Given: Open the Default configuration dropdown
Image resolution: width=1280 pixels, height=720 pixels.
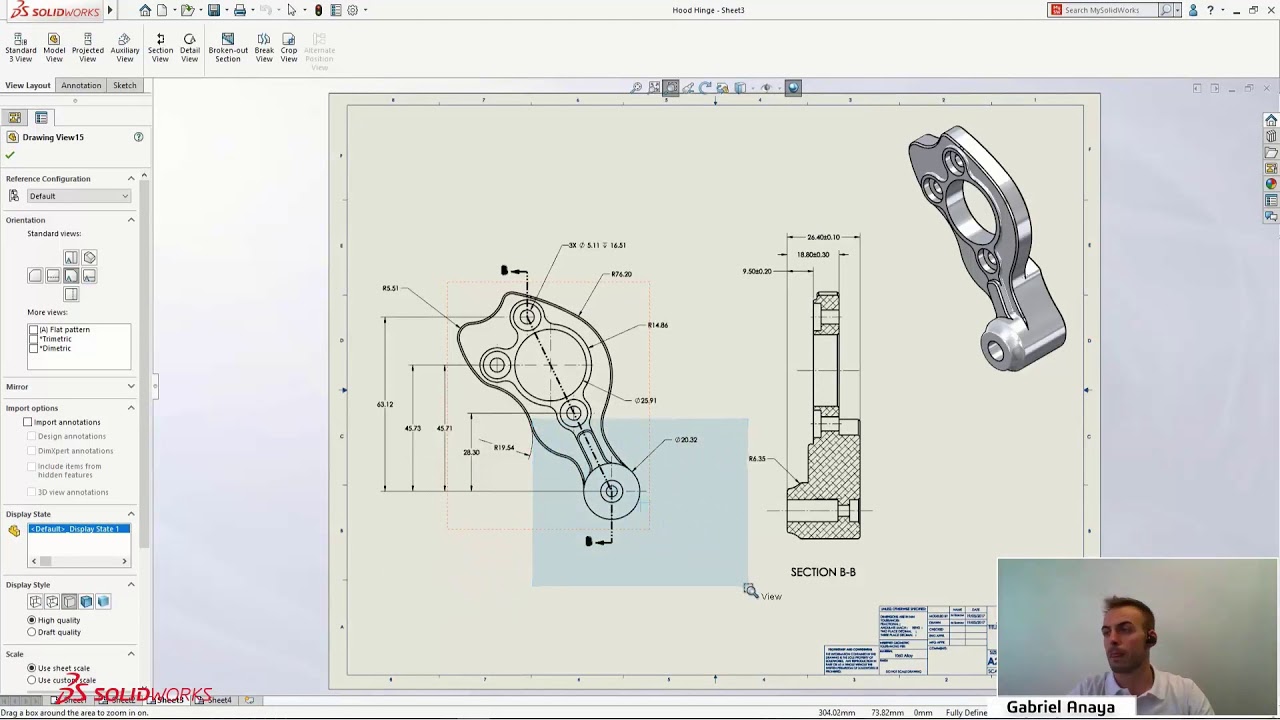Looking at the screenshot, I should pyautogui.click(x=78, y=196).
